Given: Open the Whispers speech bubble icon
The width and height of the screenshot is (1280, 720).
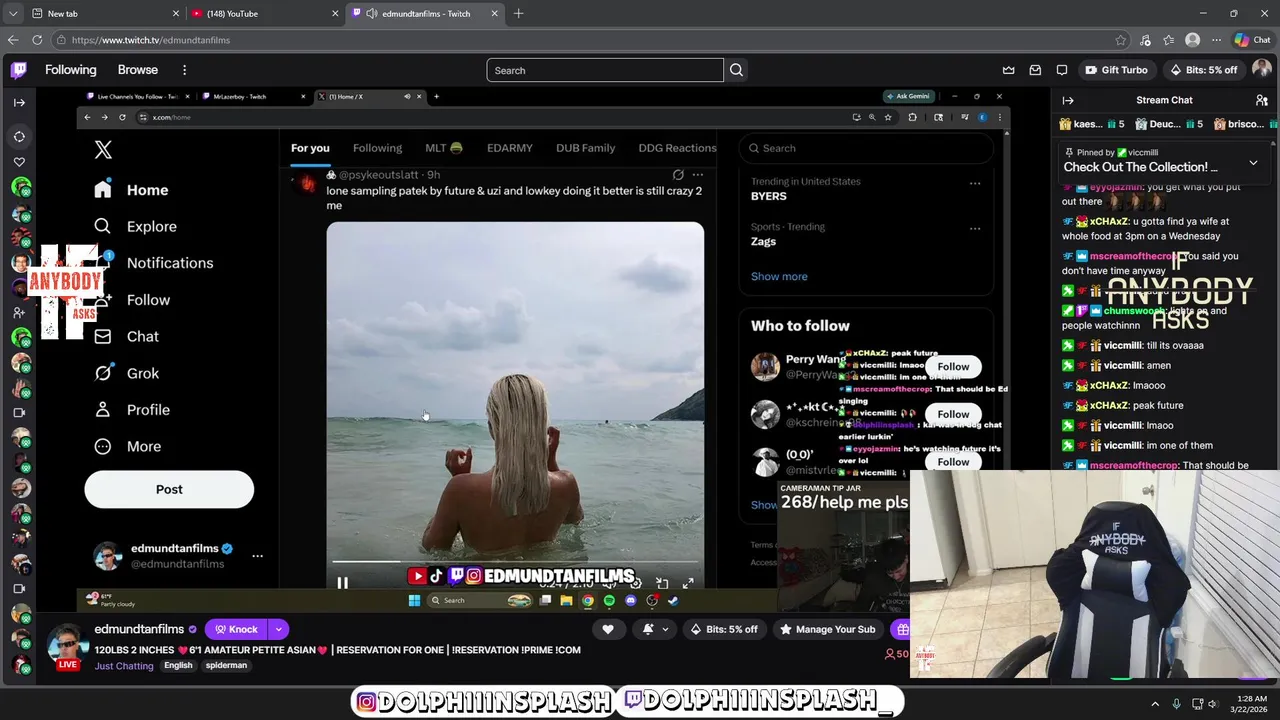Looking at the screenshot, I should coord(1062,70).
